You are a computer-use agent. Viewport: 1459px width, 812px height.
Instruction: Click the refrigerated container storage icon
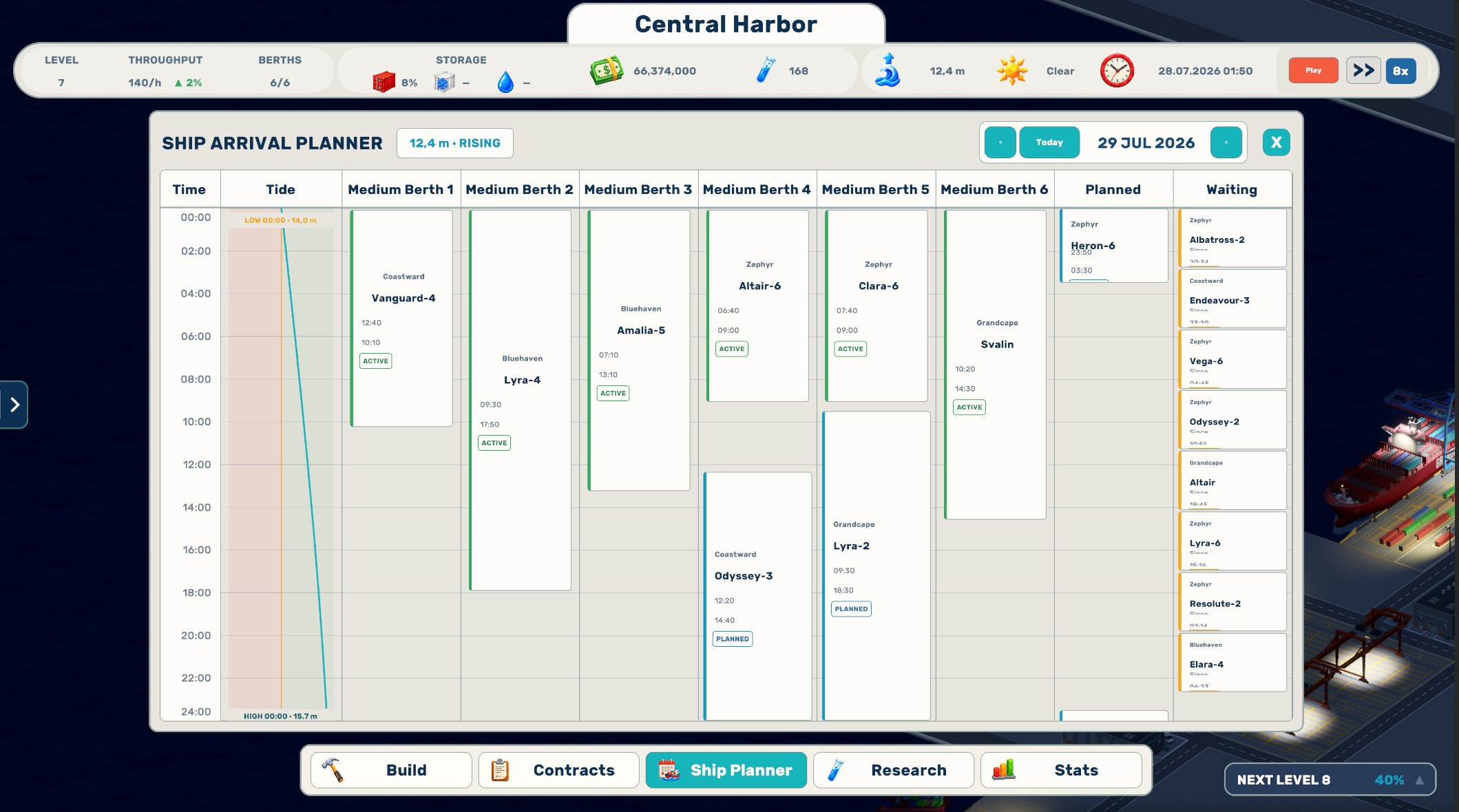(x=444, y=82)
